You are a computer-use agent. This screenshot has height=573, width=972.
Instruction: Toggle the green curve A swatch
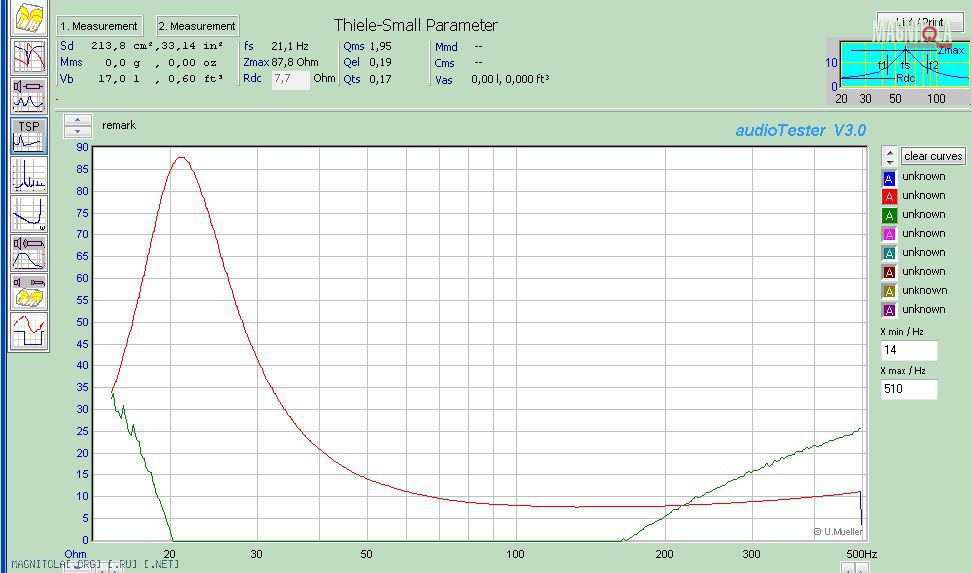[888, 216]
